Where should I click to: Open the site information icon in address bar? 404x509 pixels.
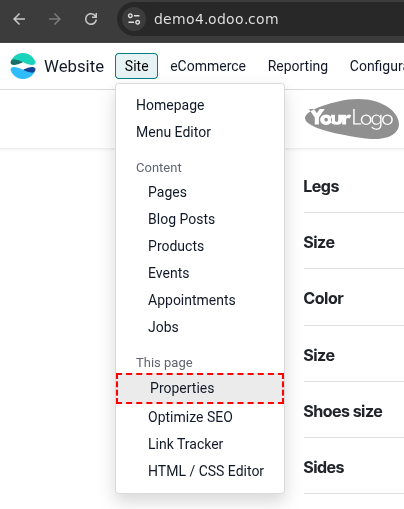(134, 19)
